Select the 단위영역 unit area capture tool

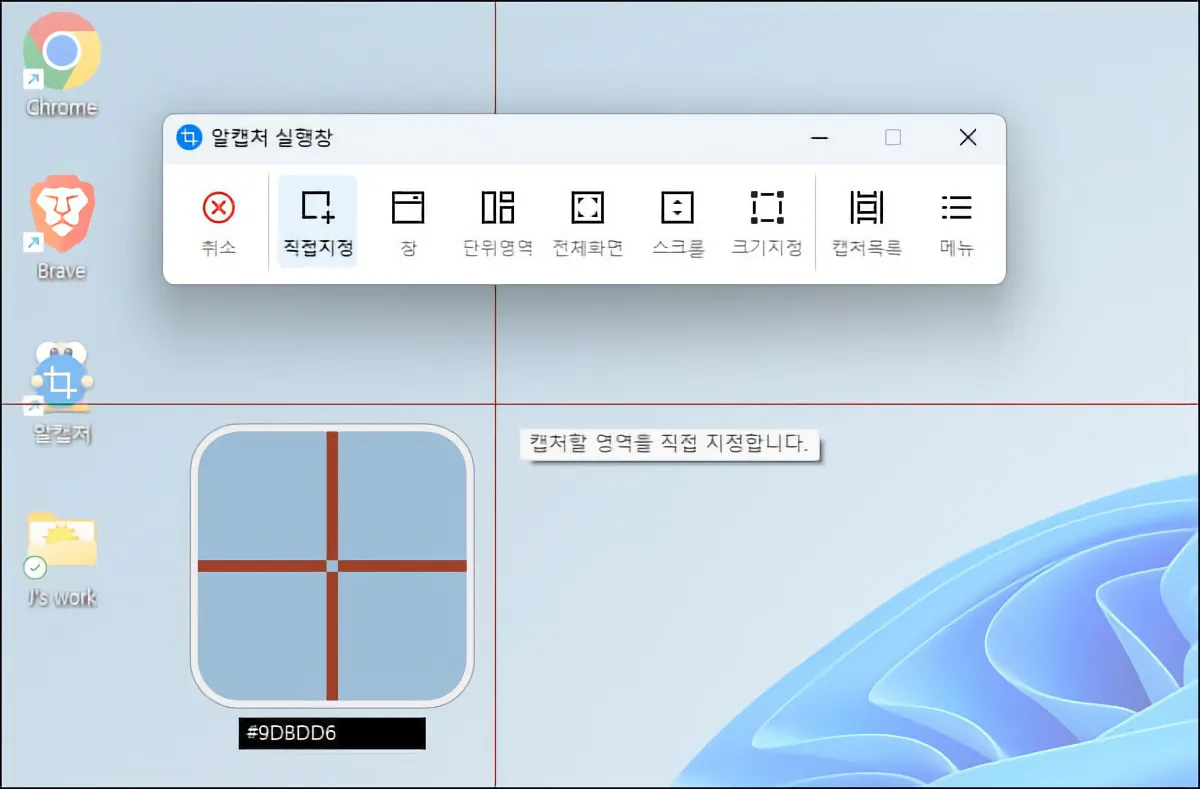coord(496,220)
